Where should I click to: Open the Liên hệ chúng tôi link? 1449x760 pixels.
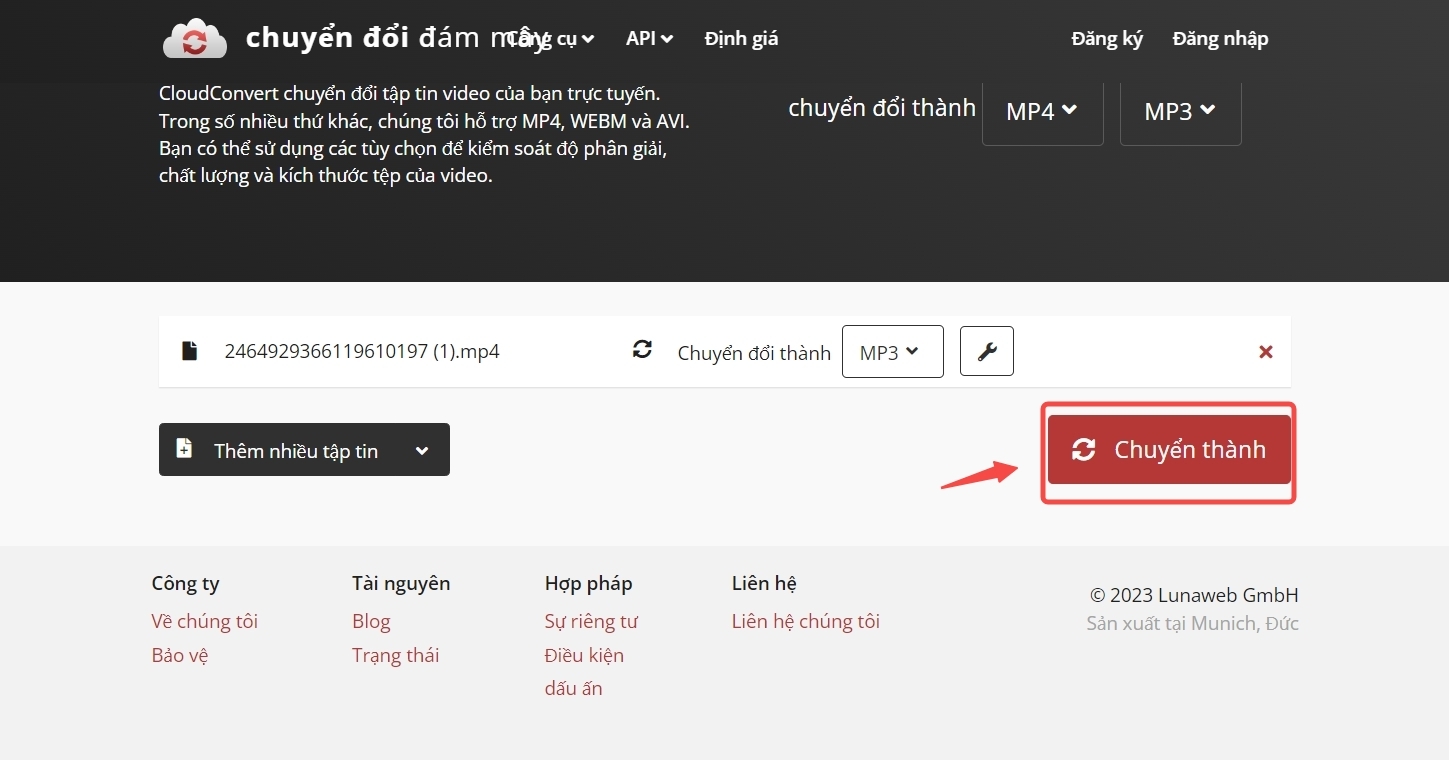(805, 621)
